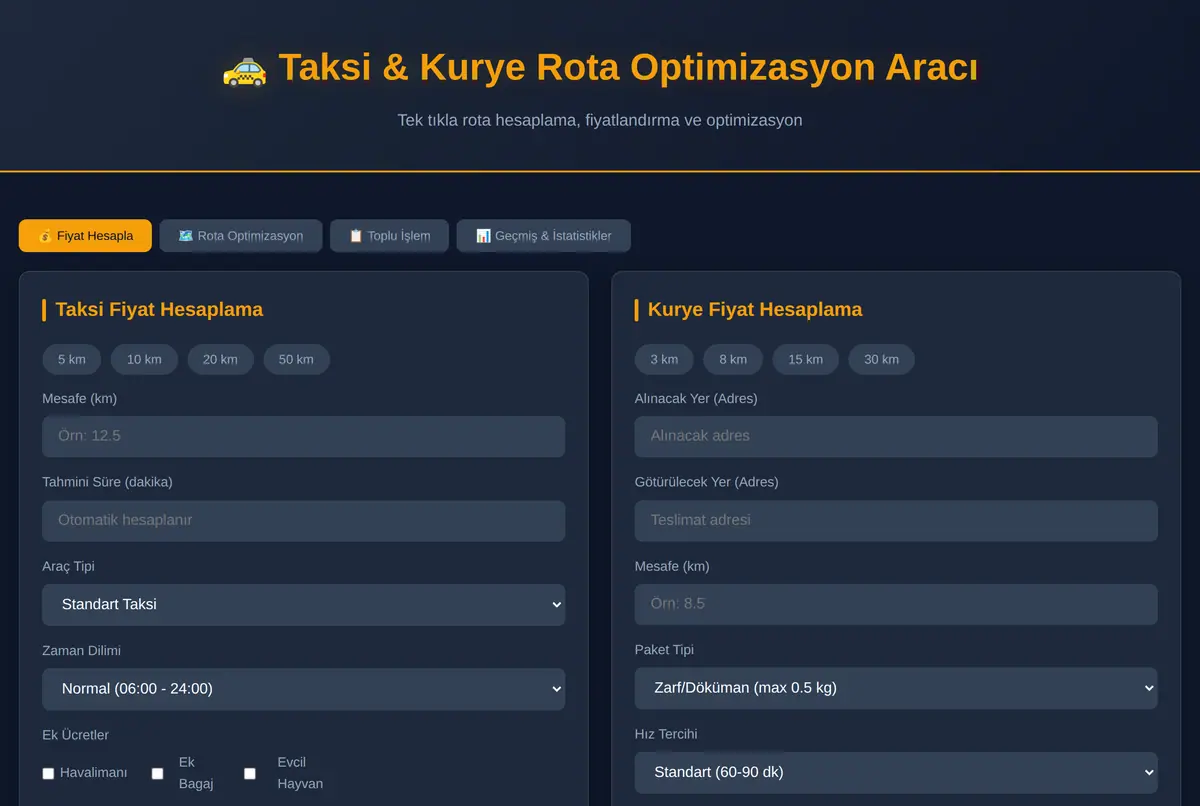Screen dimensions: 1200x806
Task: Open the Zaman Dilimi dropdown
Action: 304,689
